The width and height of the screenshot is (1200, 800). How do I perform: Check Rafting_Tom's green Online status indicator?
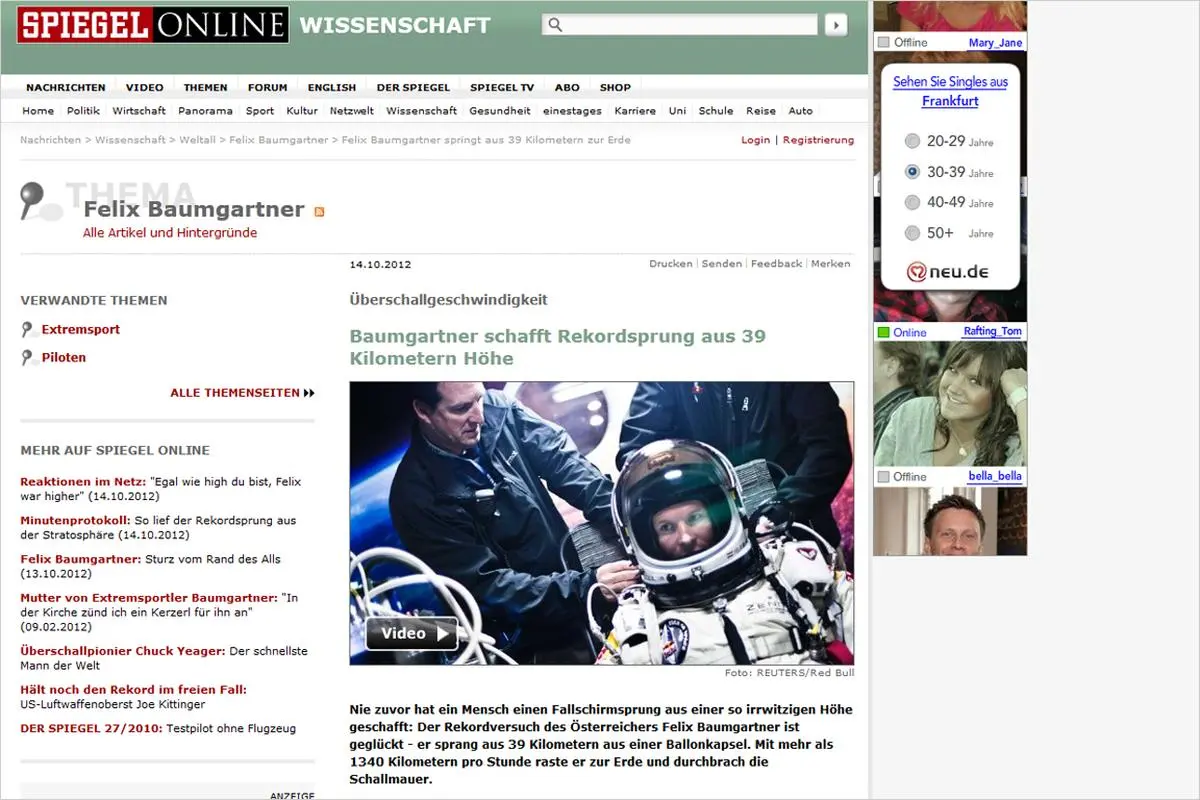pyautogui.click(x=882, y=332)
